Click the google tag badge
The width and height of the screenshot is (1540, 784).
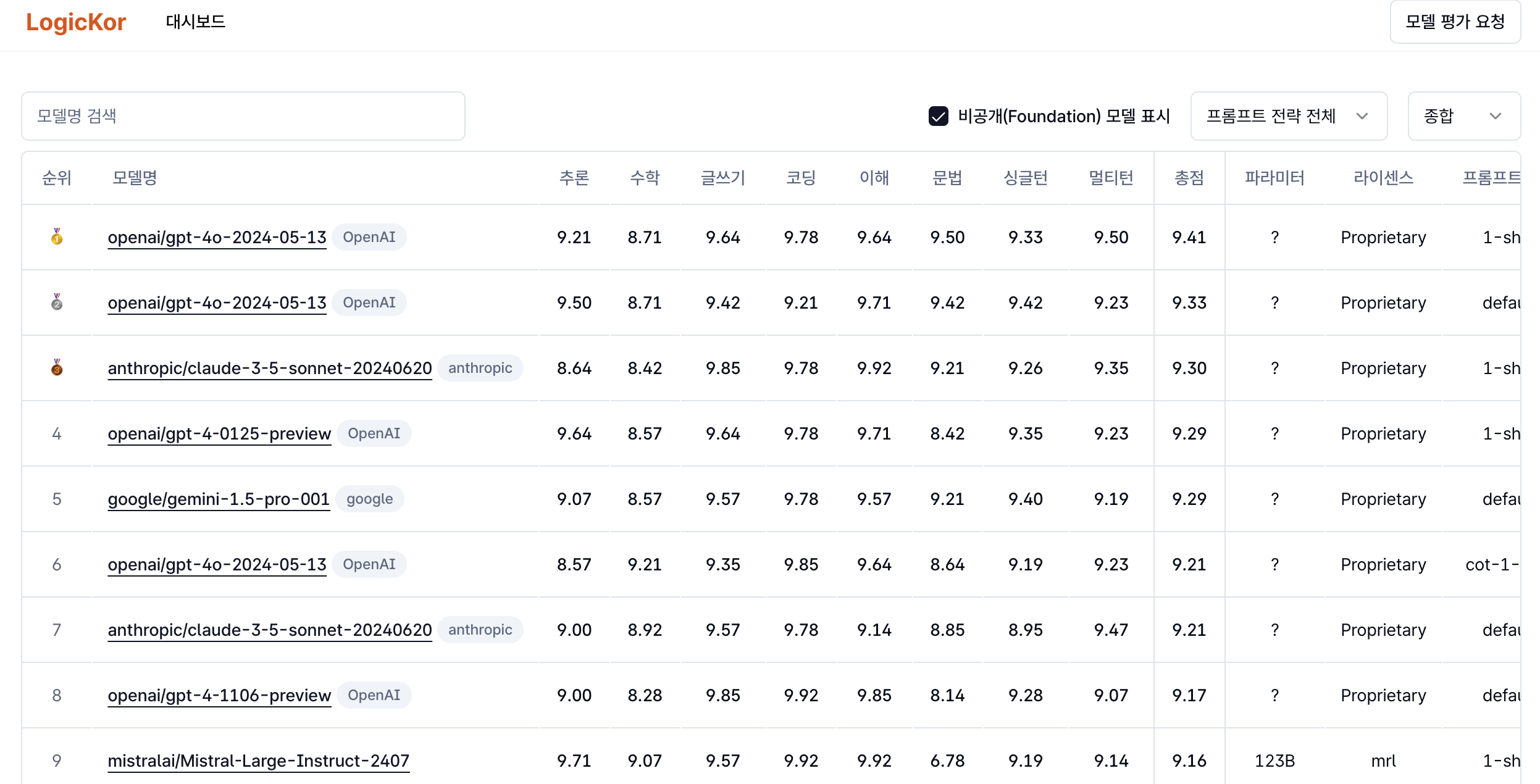click(x=369, y=499)
